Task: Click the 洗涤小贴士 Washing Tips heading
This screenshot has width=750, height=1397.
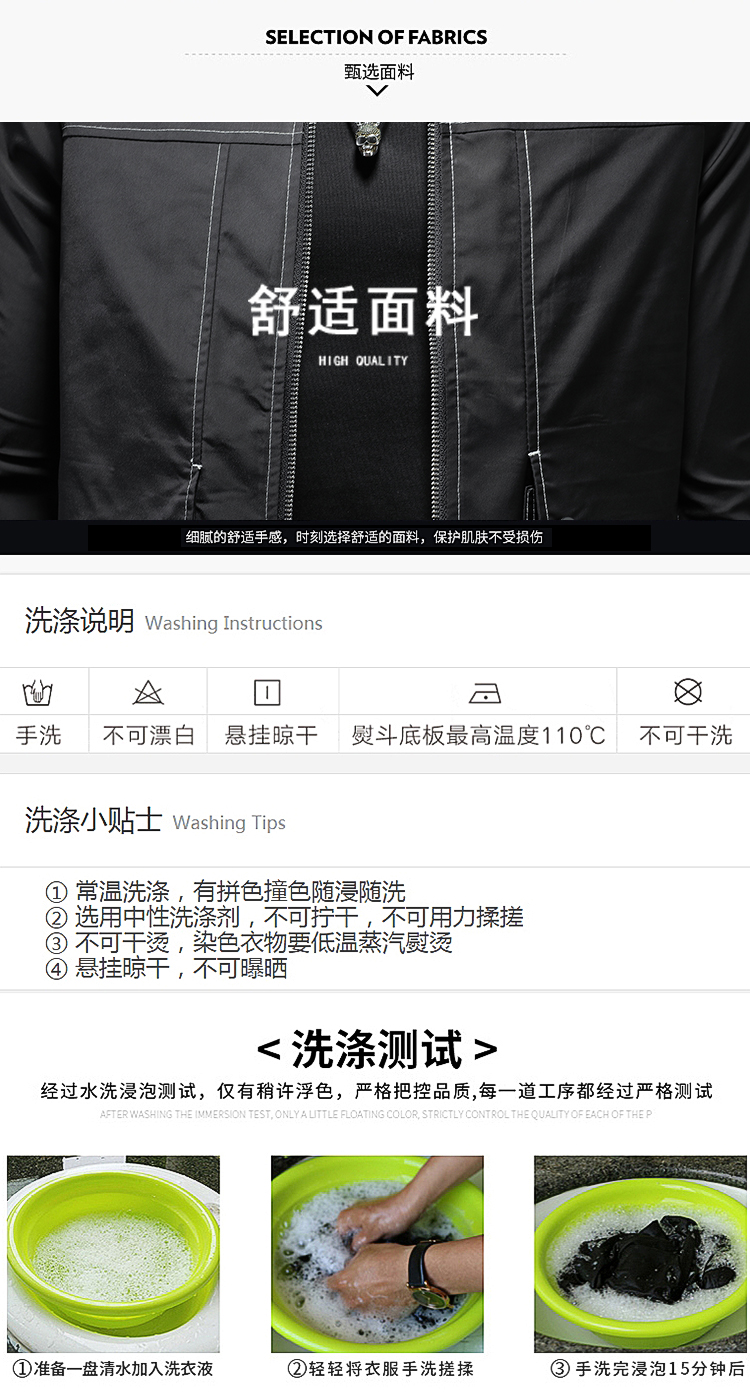Action: pyautogui.click(x=155, y=821)
